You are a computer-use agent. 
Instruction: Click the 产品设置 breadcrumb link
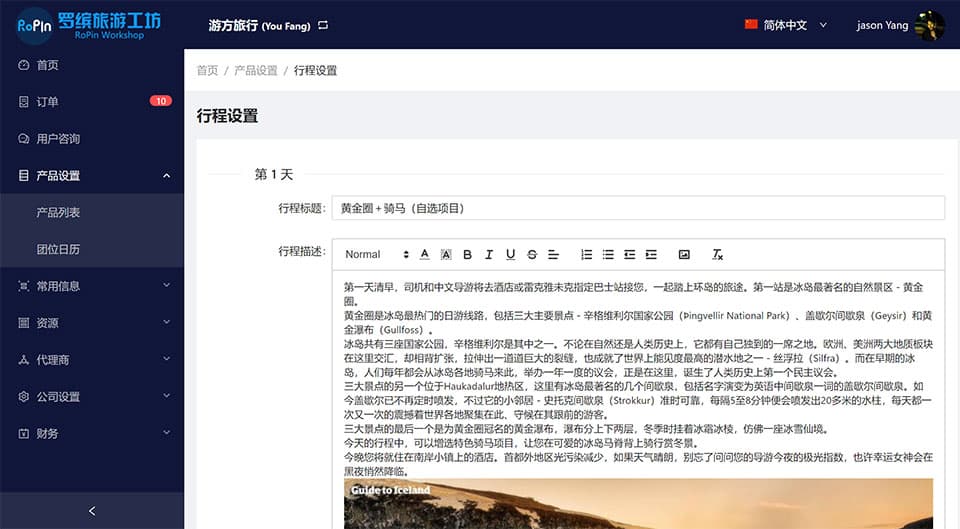(x=255, y=71)
